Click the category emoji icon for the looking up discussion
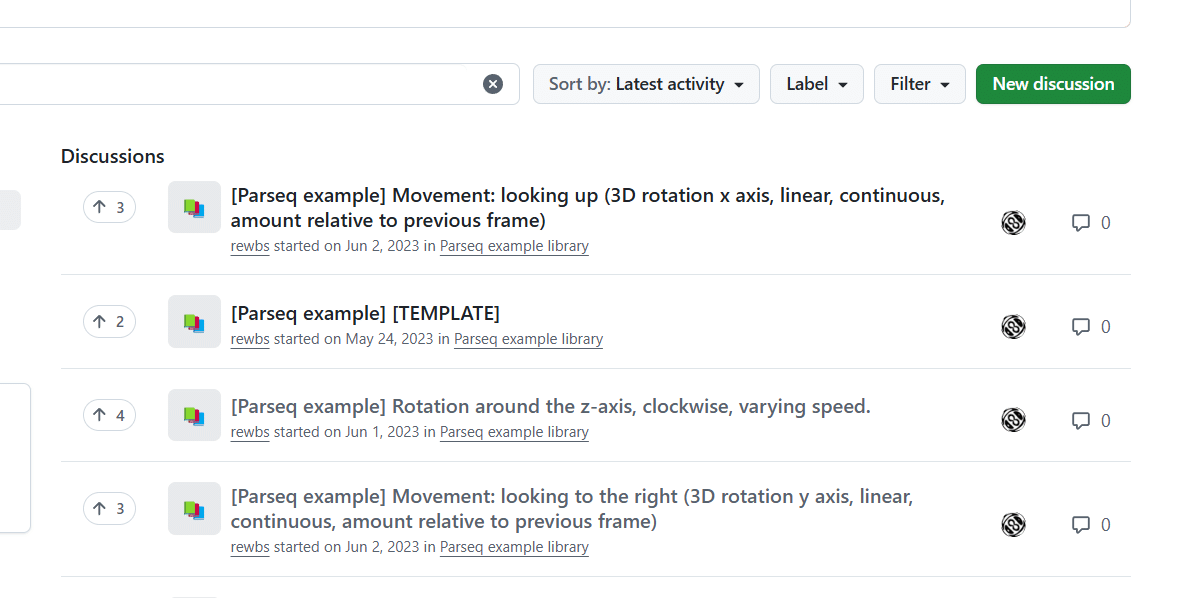This screenshot has height=598, width=1187. click(194, 207)
